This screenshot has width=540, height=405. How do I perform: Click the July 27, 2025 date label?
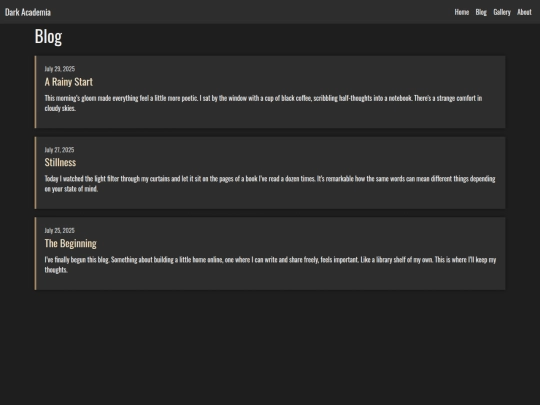click(59, 150)
